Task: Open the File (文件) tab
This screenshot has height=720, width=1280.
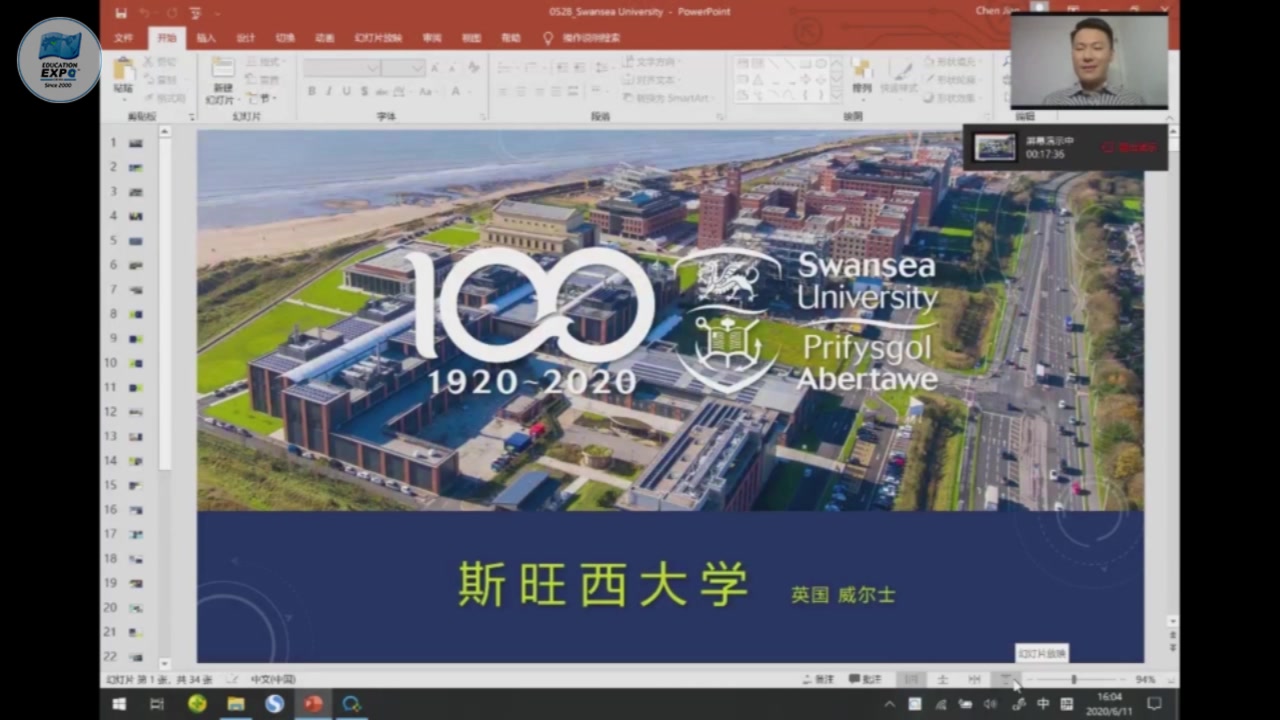Action: pos(123,38)
